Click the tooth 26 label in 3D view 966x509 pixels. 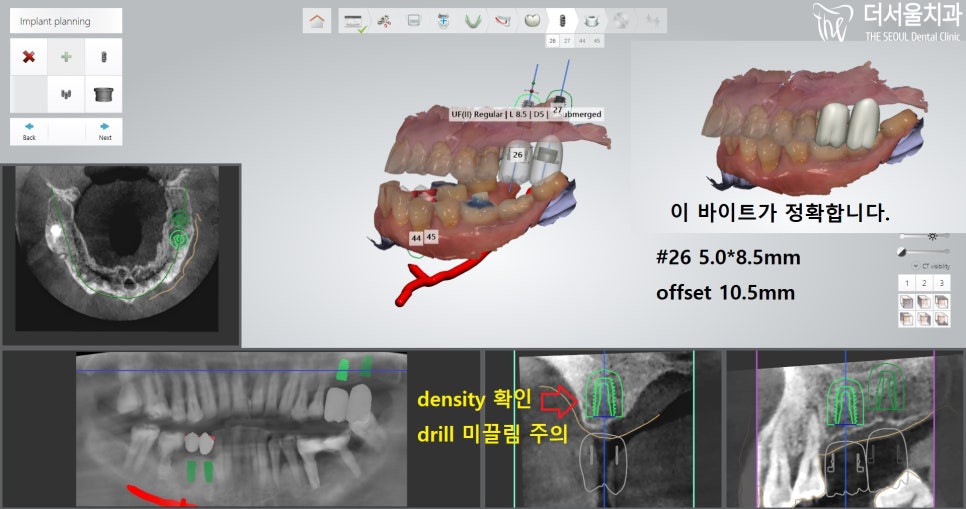[517, 155]
